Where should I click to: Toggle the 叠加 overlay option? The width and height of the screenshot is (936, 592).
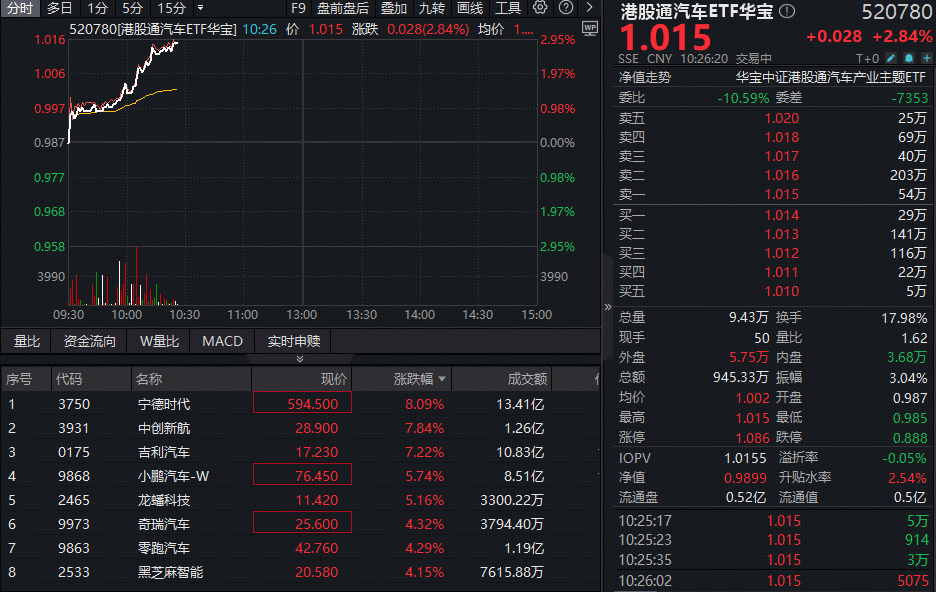(x=393, y=8)
